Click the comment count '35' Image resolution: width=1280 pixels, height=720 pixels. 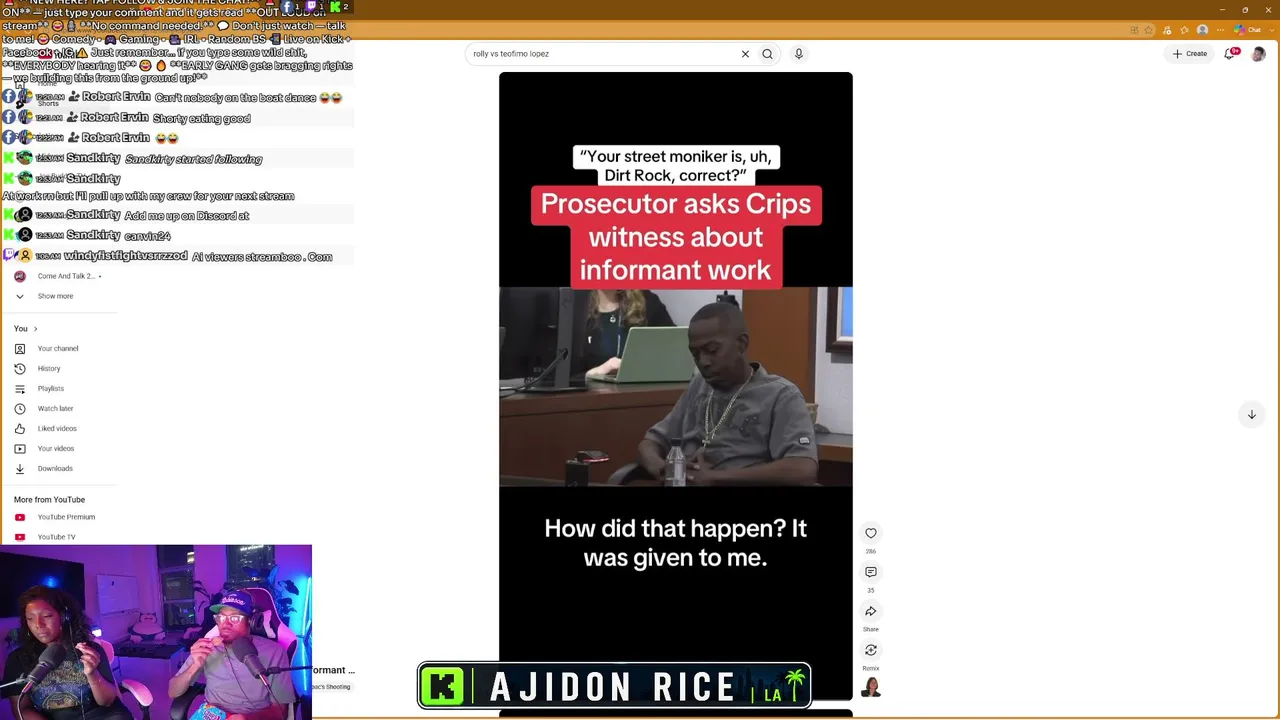pos(871,591)
